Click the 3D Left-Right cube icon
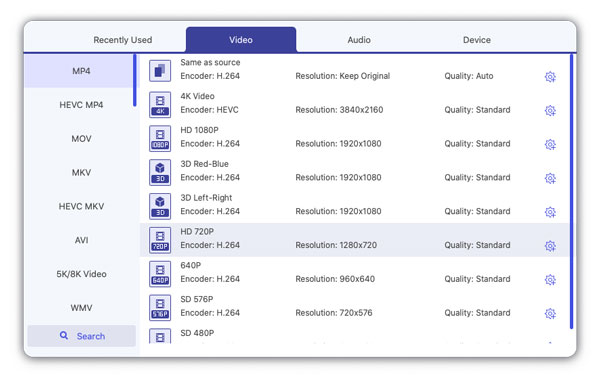Screen dimensions: 600x383 [160, 206]
